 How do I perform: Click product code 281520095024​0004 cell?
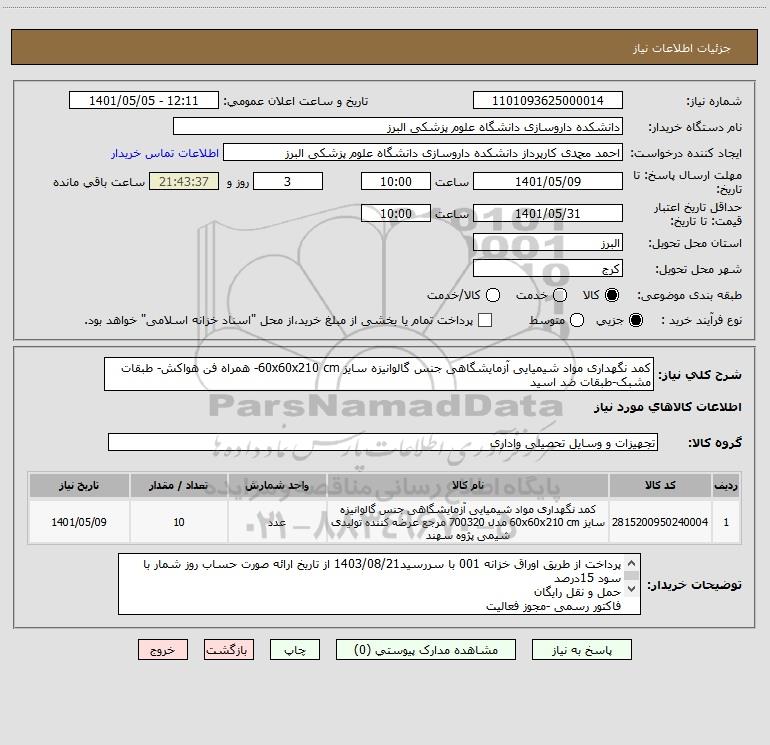660,522
